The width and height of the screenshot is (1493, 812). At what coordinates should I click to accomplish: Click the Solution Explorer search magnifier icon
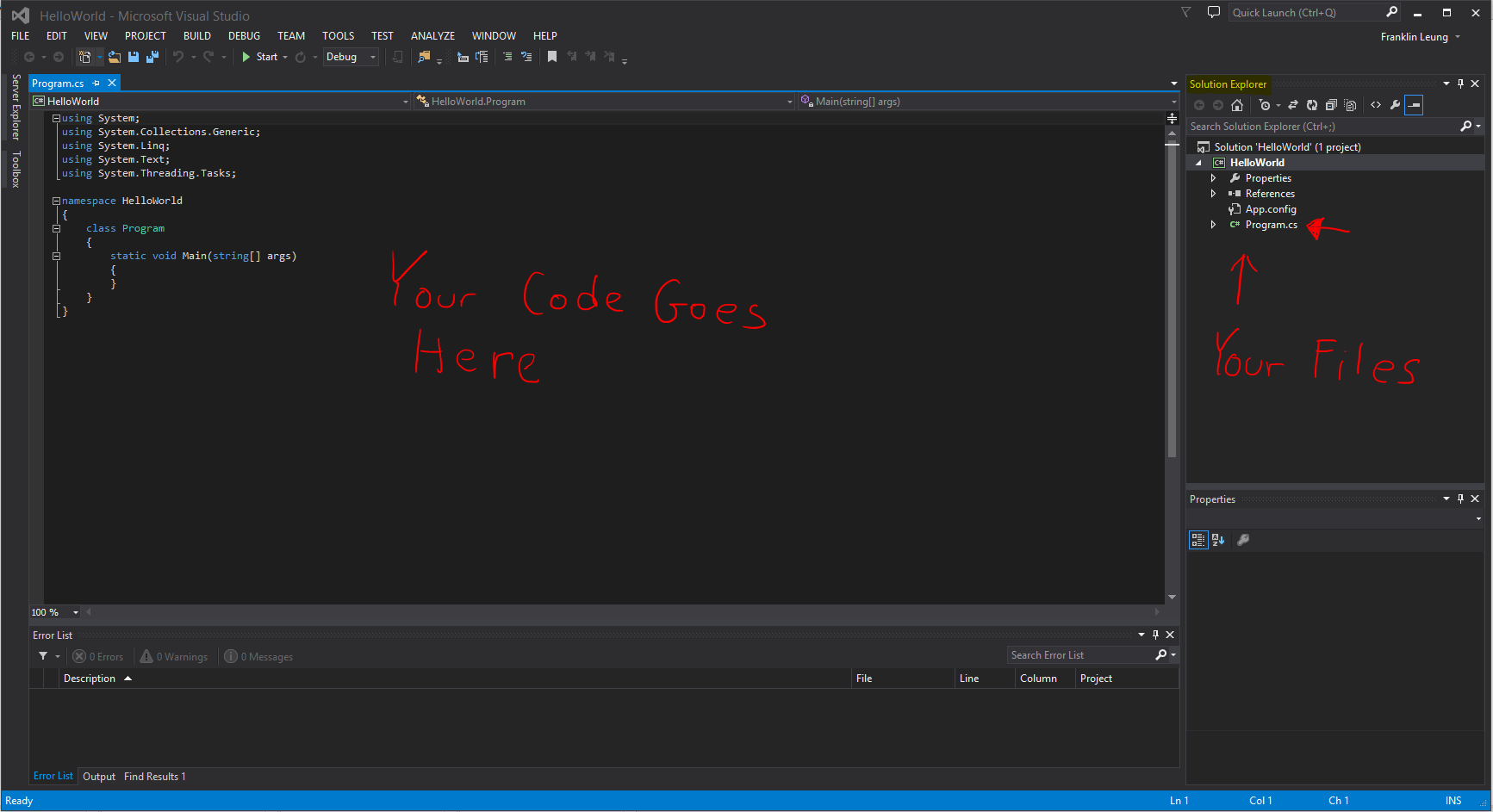(1466, 127)
